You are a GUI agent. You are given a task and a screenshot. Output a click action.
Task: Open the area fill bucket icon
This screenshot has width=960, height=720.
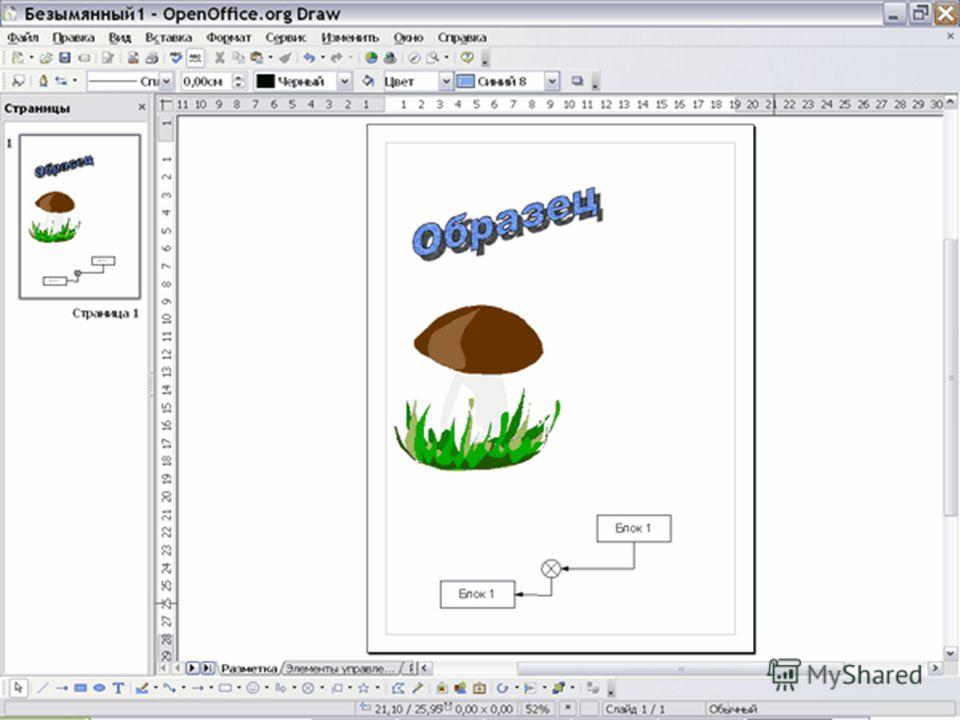[368, 81]
